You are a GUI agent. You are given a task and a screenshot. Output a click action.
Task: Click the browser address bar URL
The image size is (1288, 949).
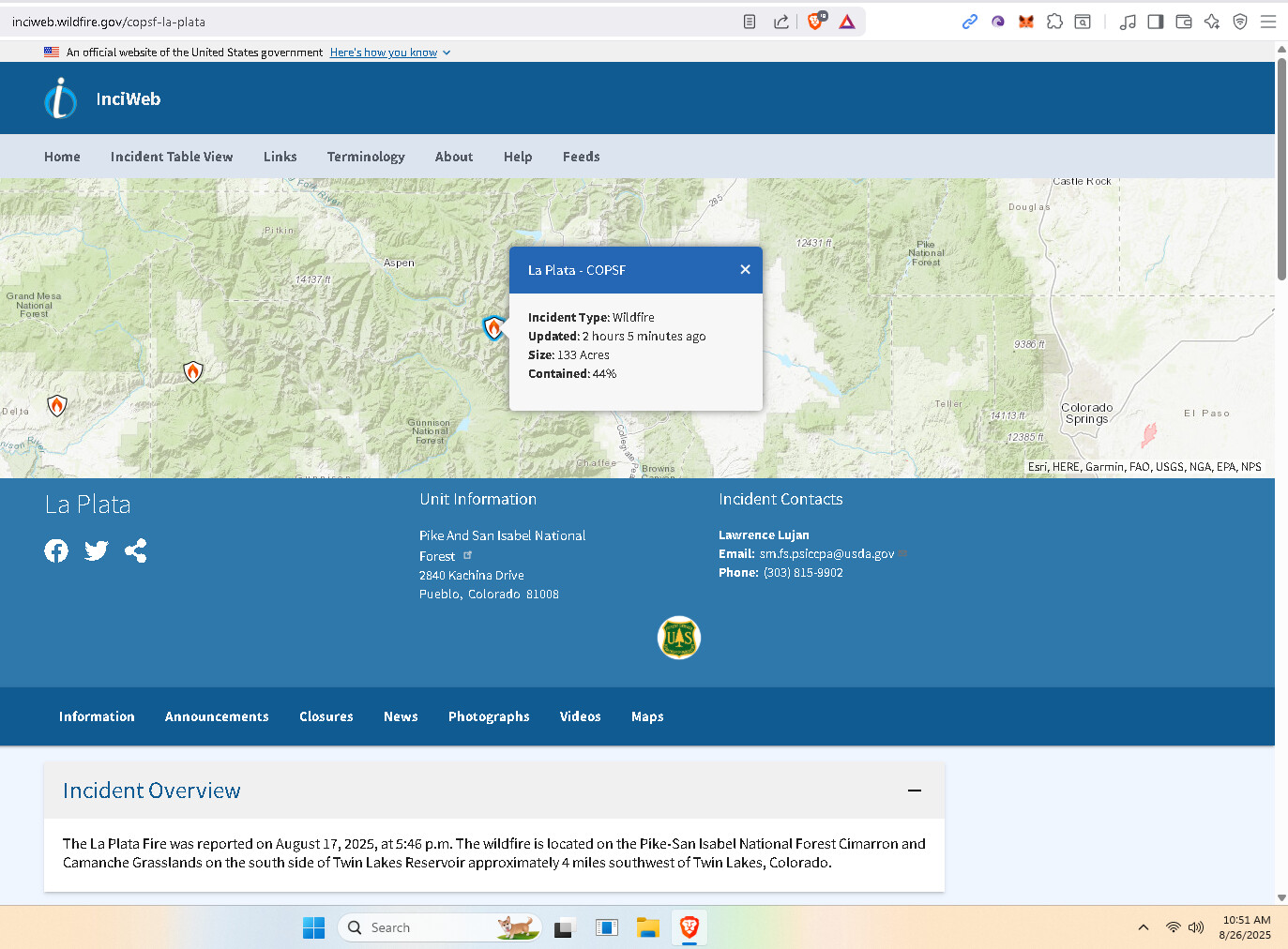click(x=109, y=22)
